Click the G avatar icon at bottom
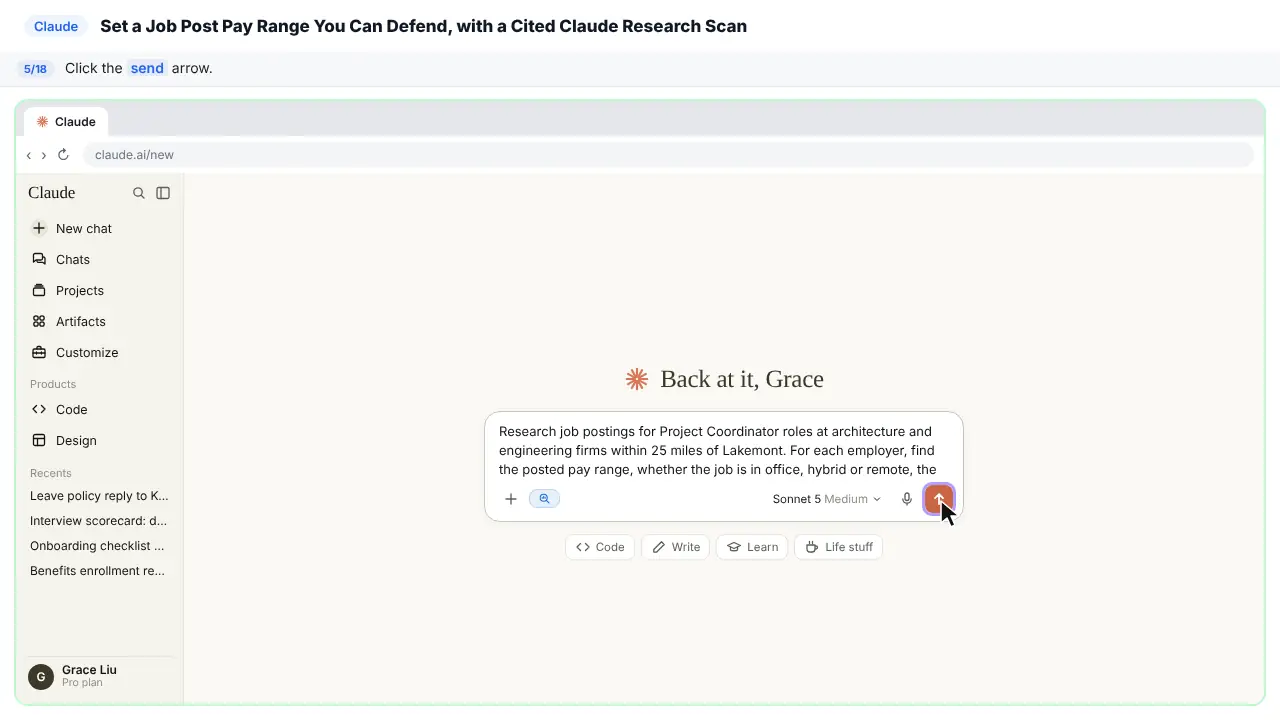The height and width of the screenshot is (720, 1280). point(41,677)
